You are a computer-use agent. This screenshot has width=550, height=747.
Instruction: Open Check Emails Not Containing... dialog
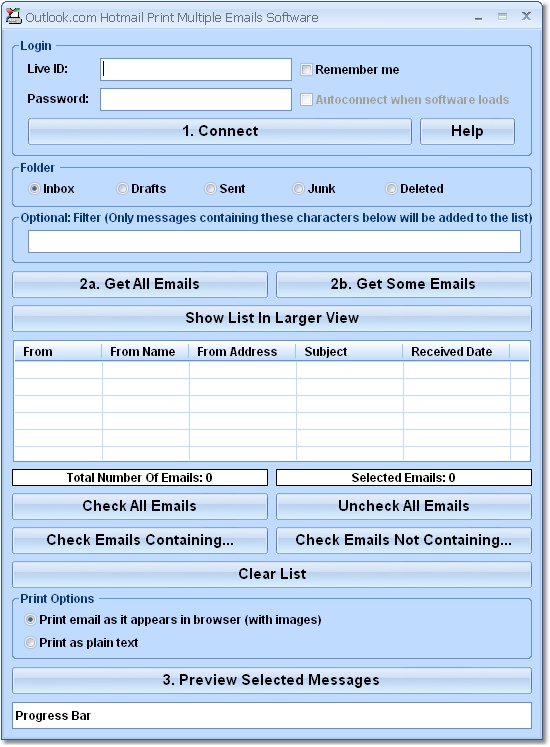pos(403,540)
